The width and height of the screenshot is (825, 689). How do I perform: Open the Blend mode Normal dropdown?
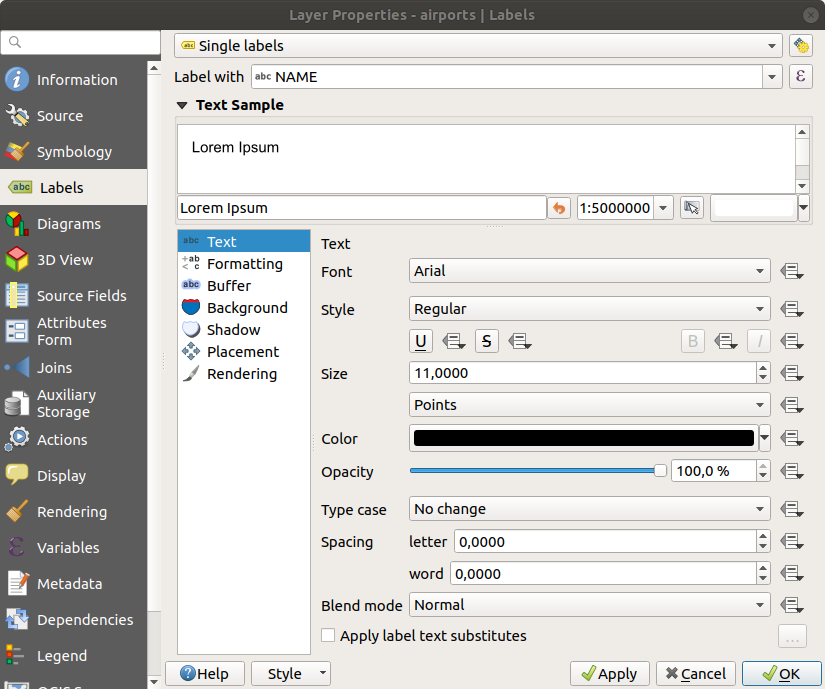(x=590, y=605)
